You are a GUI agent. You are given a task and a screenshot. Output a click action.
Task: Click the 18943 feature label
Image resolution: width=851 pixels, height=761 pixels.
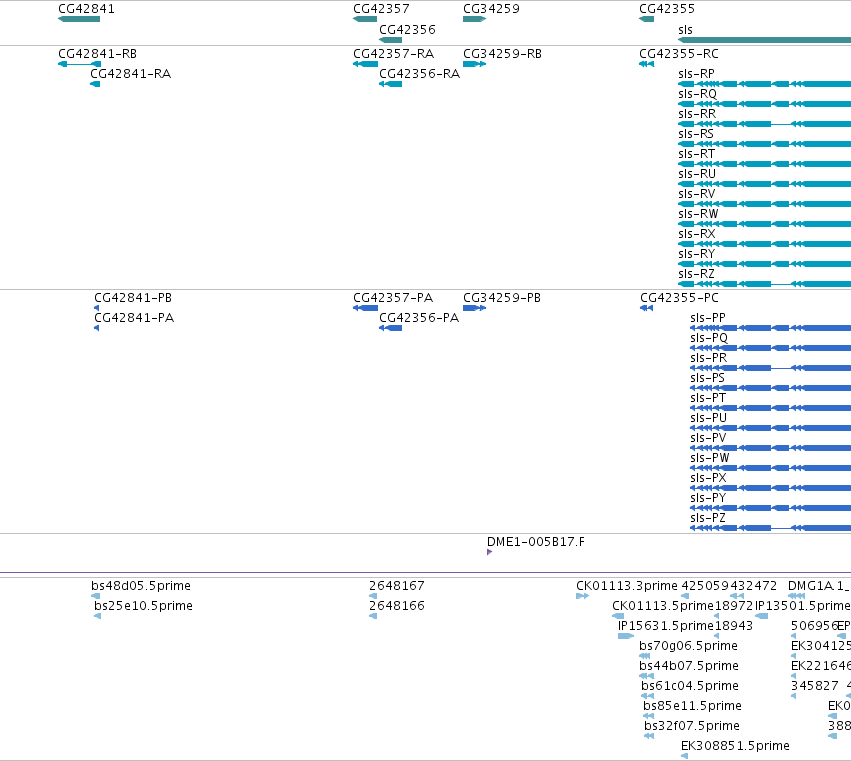pyautogui.click(x=734, y=626)
